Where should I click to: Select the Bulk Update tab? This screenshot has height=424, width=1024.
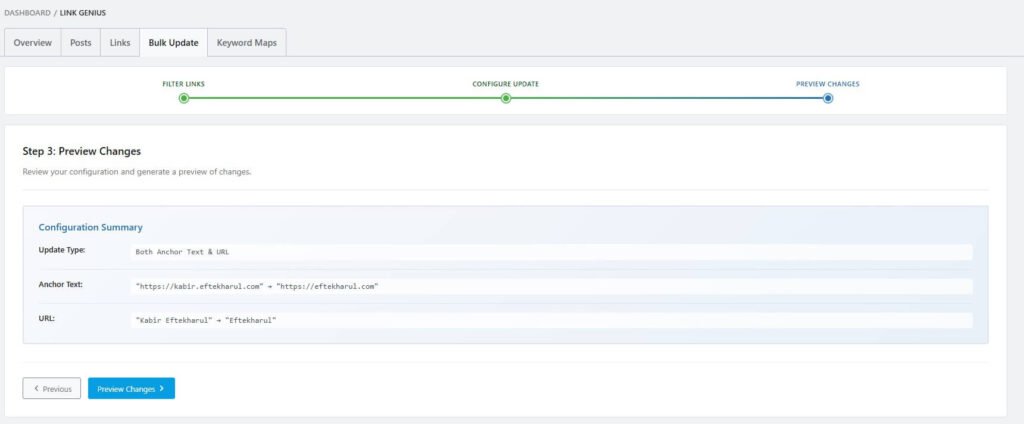click(x=174, y=42)
